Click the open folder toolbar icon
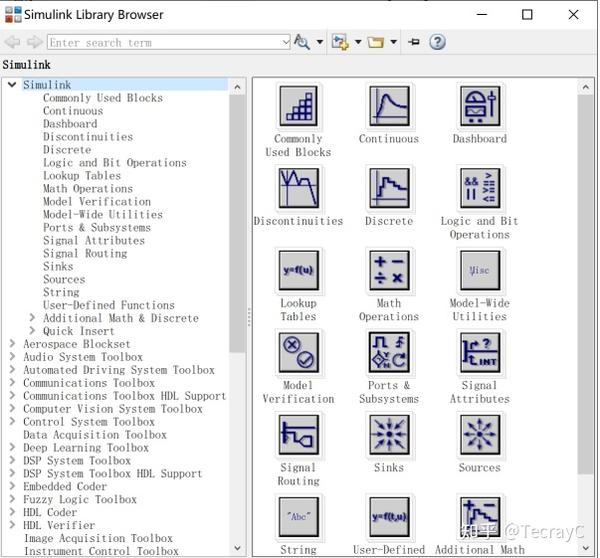The image size is (600, 558). (375, 42)
